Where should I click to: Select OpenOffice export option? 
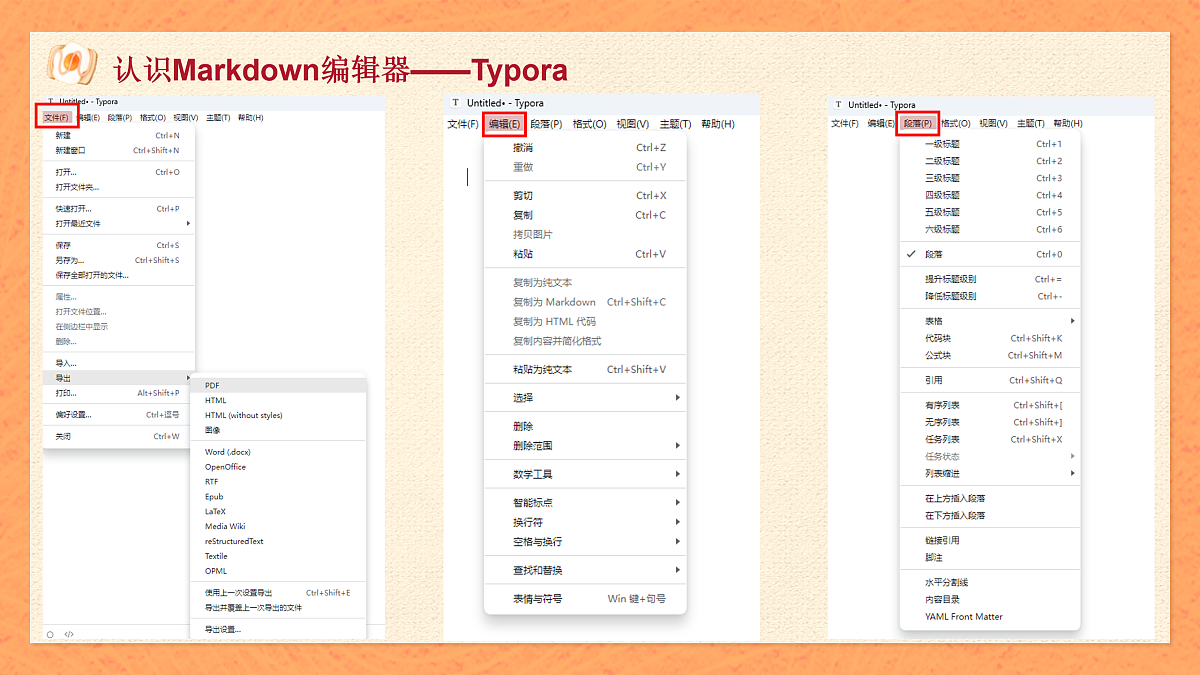pos(279,467)
